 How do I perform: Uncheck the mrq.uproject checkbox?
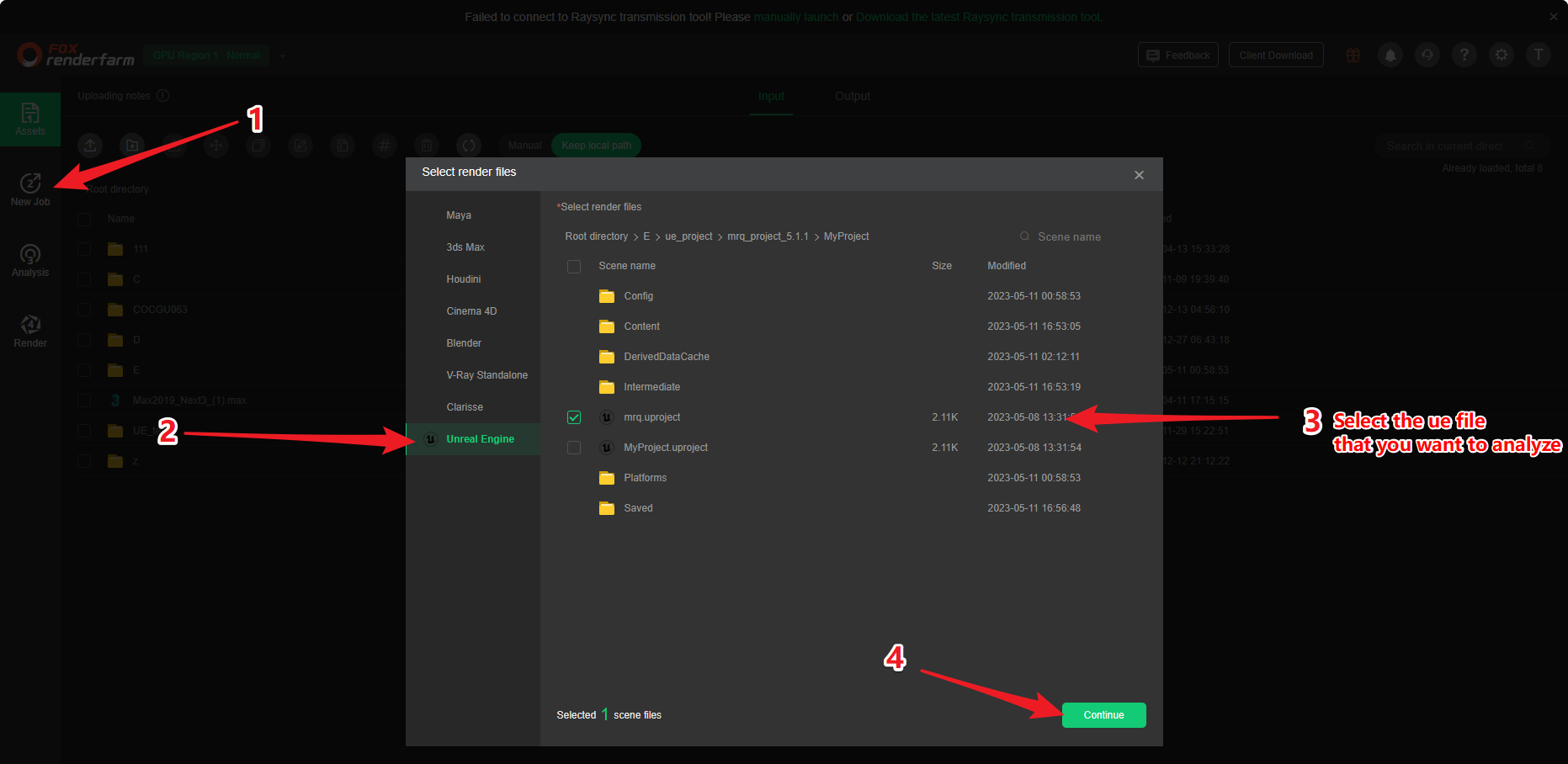pos(574,417)
